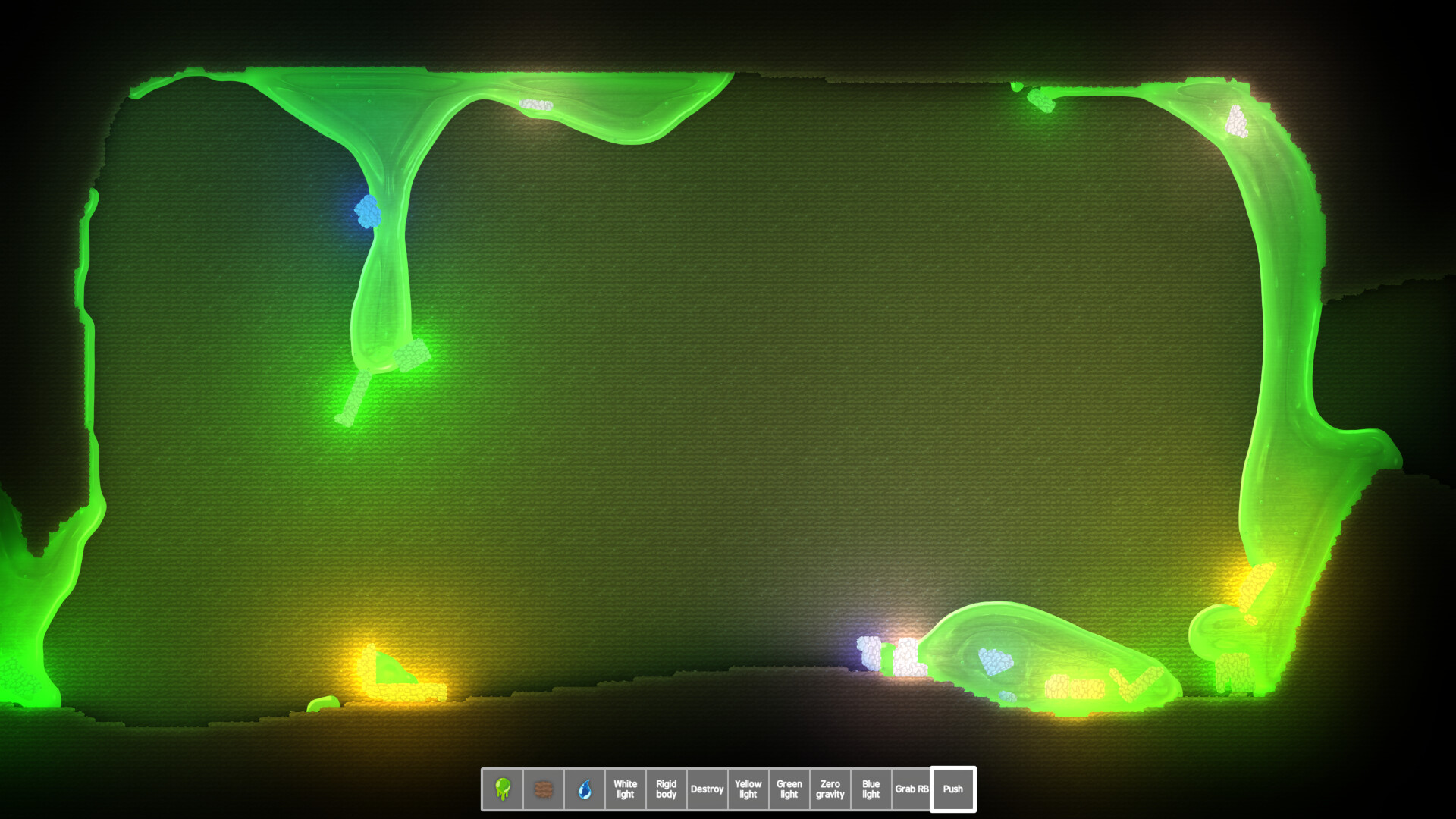The height and width of the screenshot is (819, 1456).
Task: Pick the Yellow light tool
Action: click(748, 789)
